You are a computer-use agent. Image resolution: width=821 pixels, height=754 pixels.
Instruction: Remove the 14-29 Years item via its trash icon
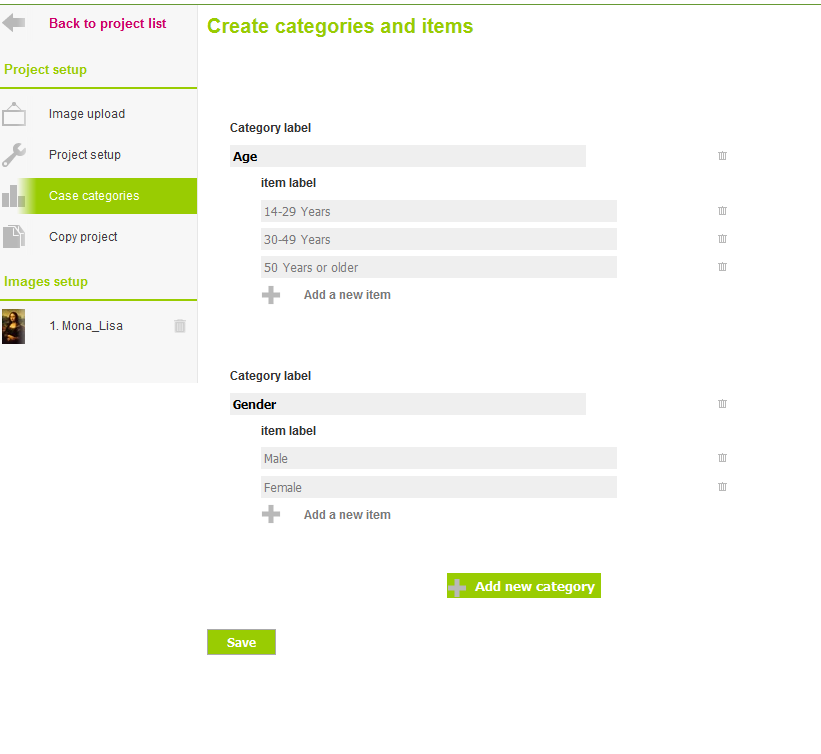(x=722, y=210)
